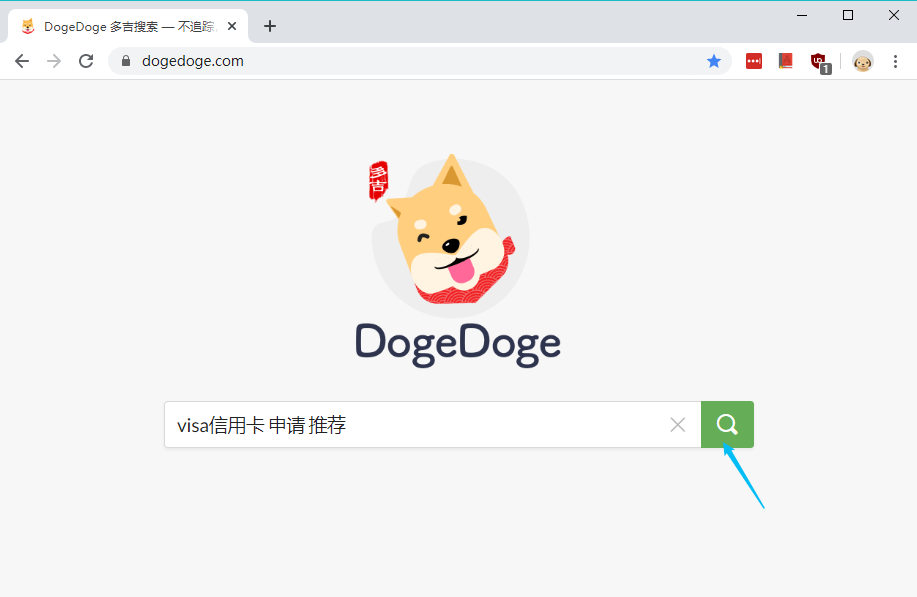Open the uBlock shield extension icon
Image resolution: width=917 pixels, height=597 pixels.
tap(820, 63)
